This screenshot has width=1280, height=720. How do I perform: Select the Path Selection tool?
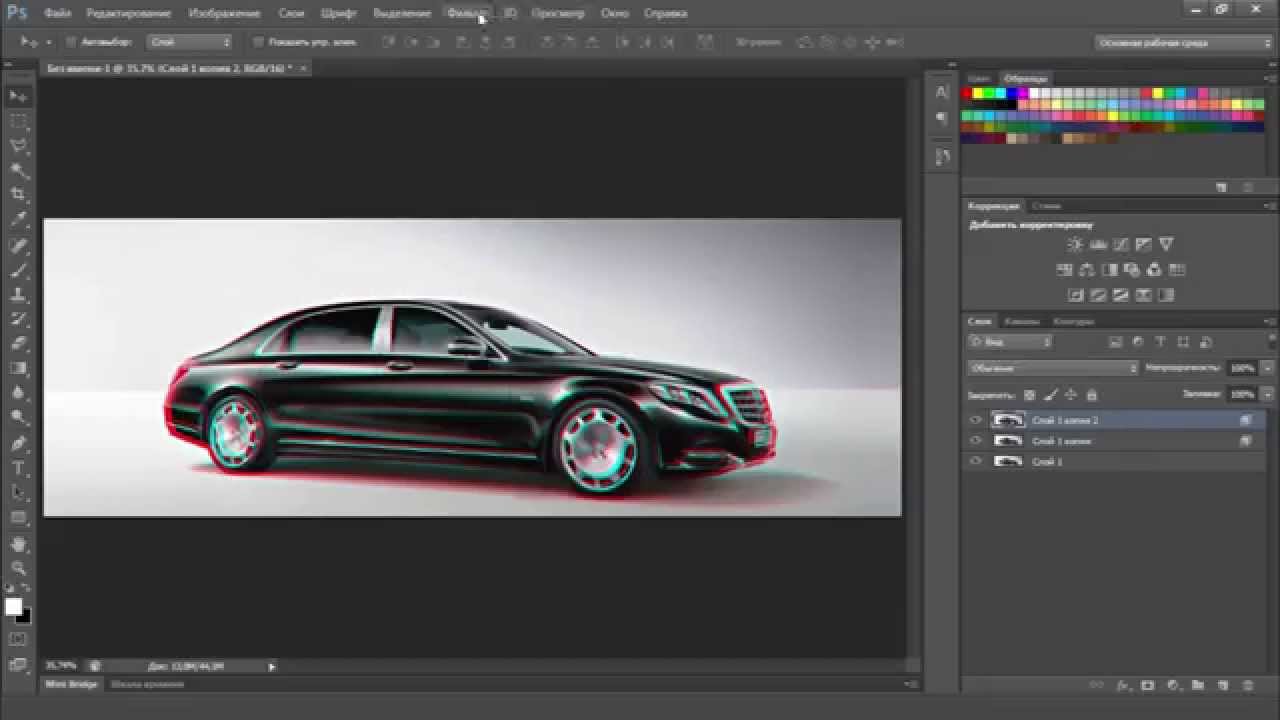[18, 493]
